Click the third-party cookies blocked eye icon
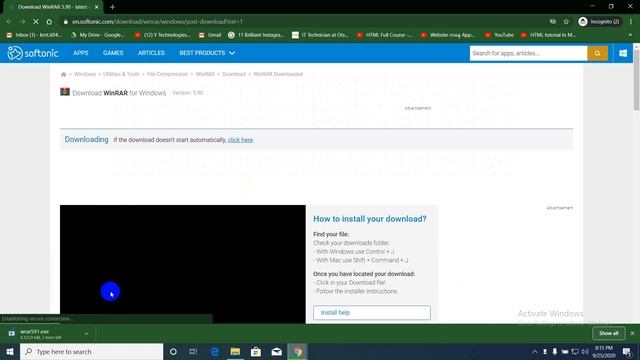The image size is (640, 360). point(553,22)
